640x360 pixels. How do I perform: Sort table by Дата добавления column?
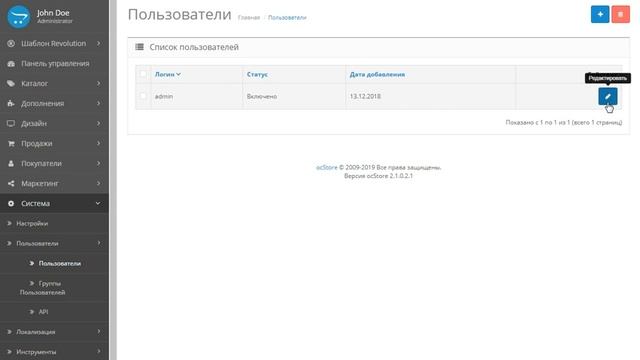377,74
